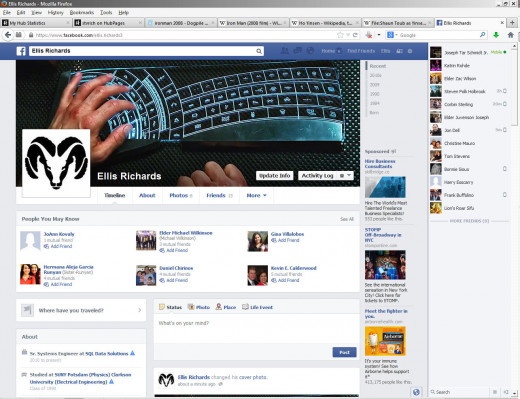Click the green downloads arrow icon

(x=496, y=35)
